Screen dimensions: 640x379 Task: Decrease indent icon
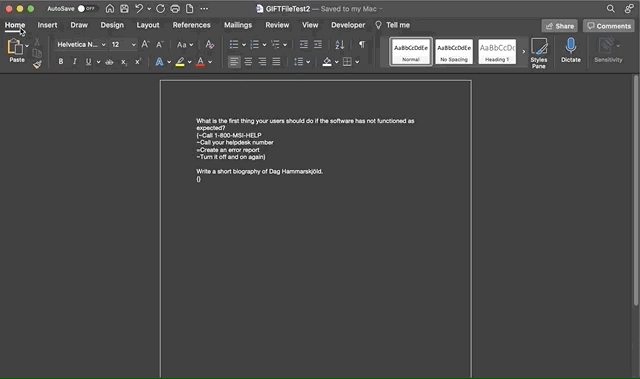(304, 44)
